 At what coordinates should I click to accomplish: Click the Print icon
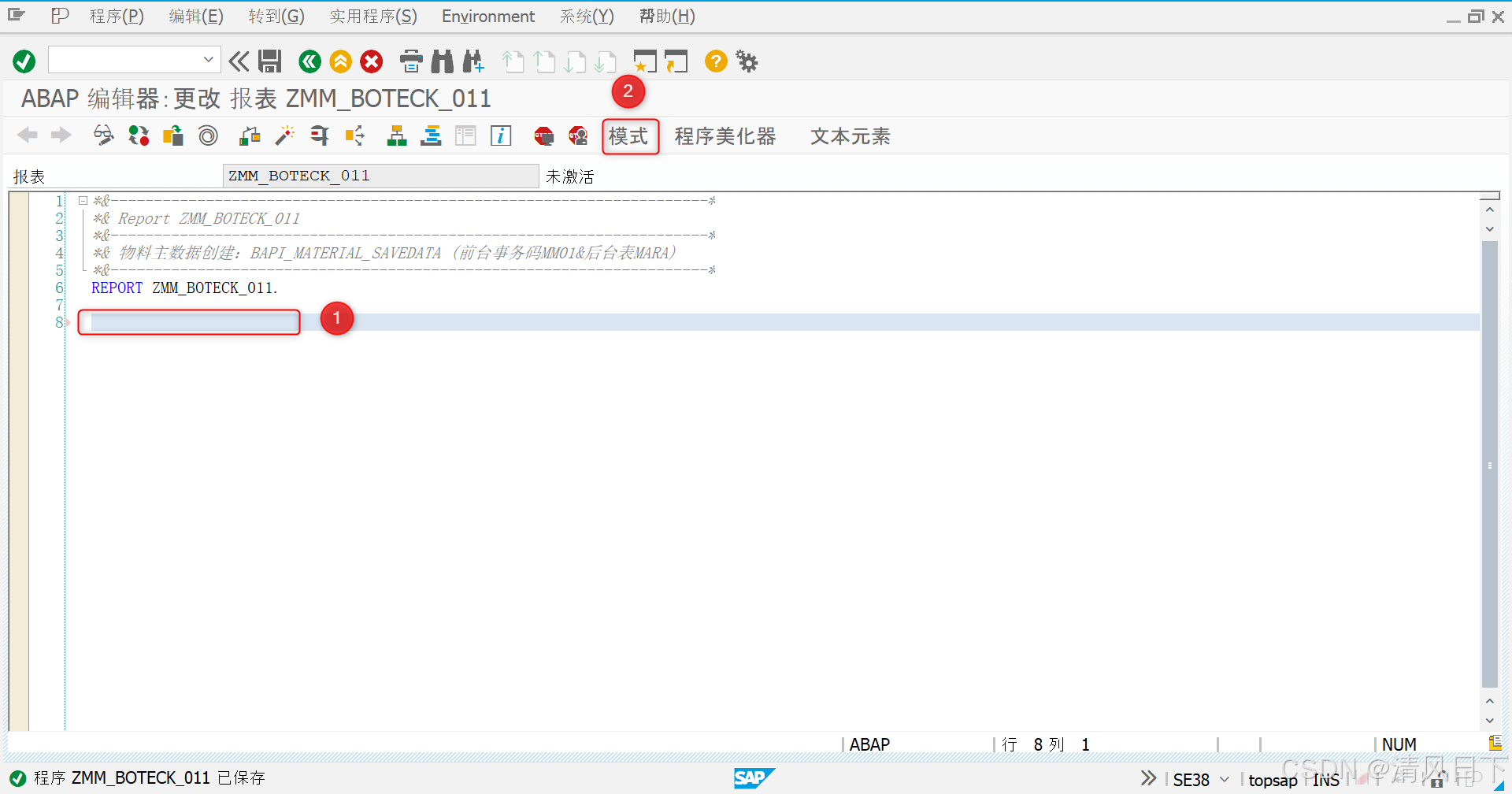pos(410,61)
